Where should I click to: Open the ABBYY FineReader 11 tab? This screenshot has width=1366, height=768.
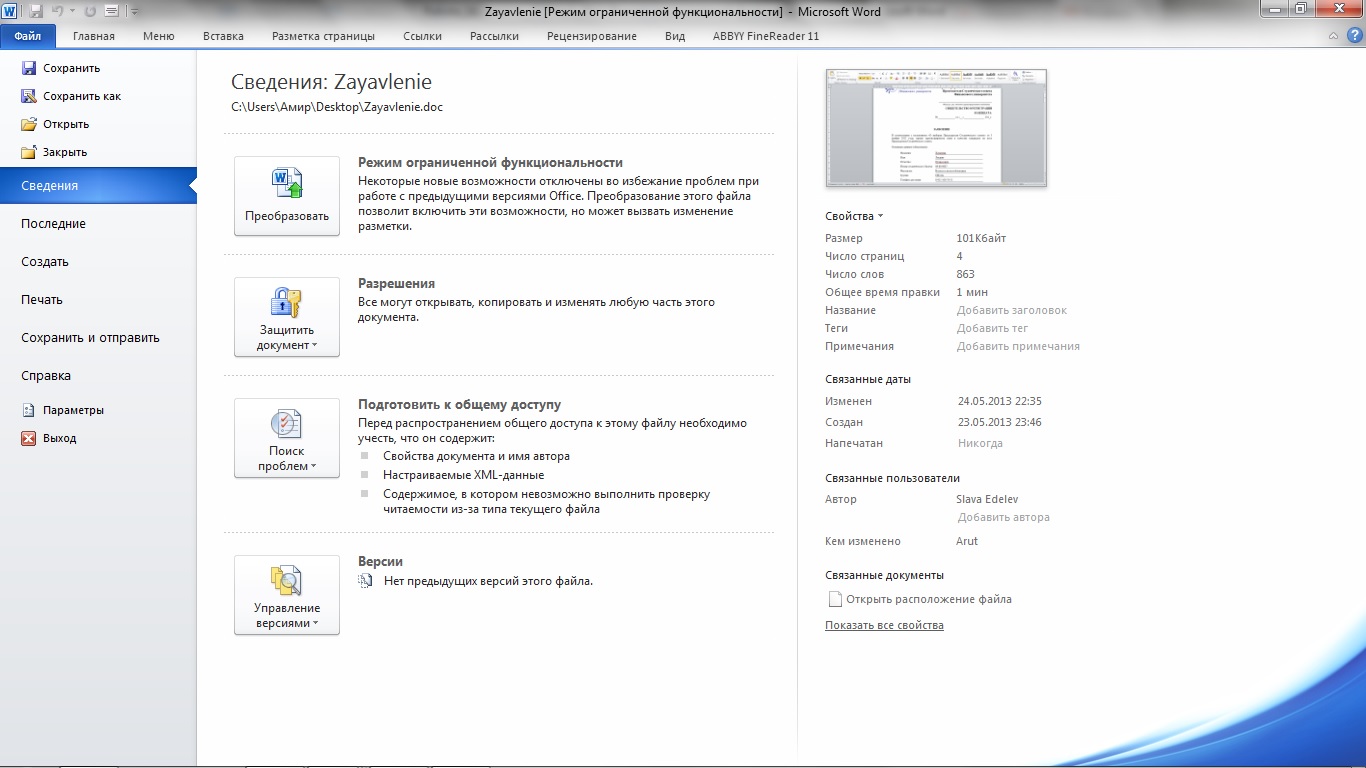coord(766,36)
